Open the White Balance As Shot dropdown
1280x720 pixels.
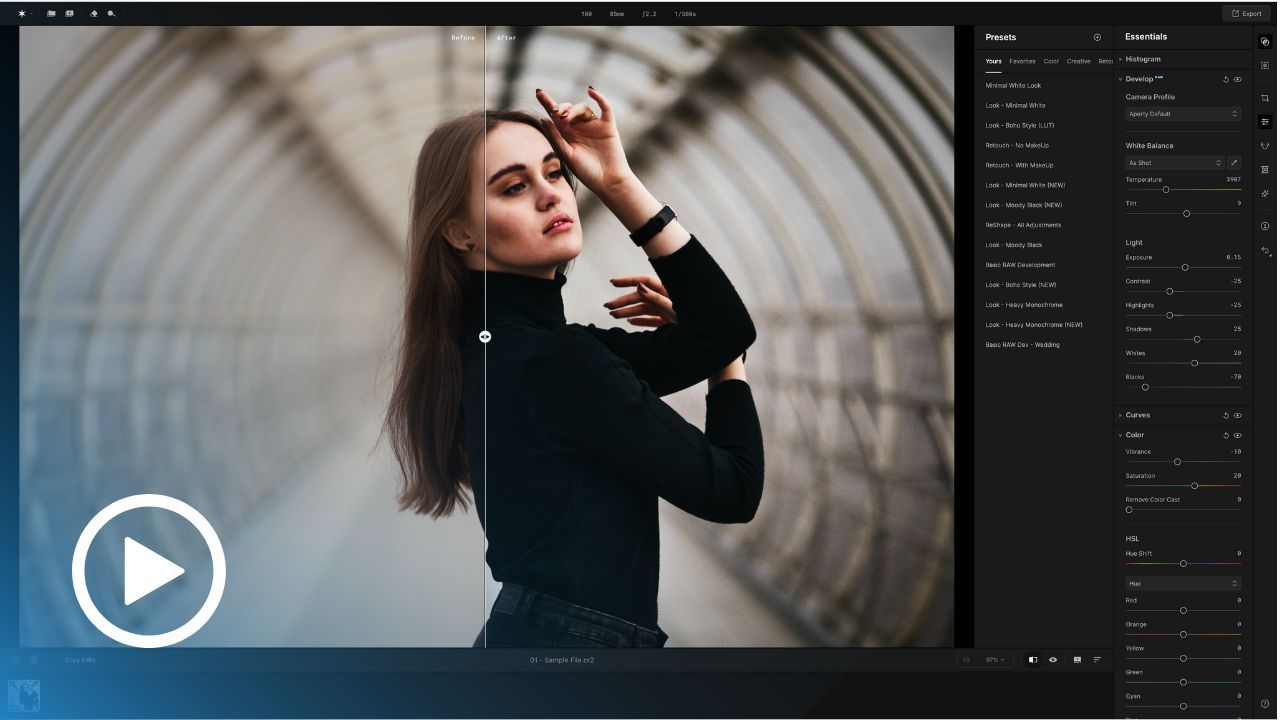1175,162
